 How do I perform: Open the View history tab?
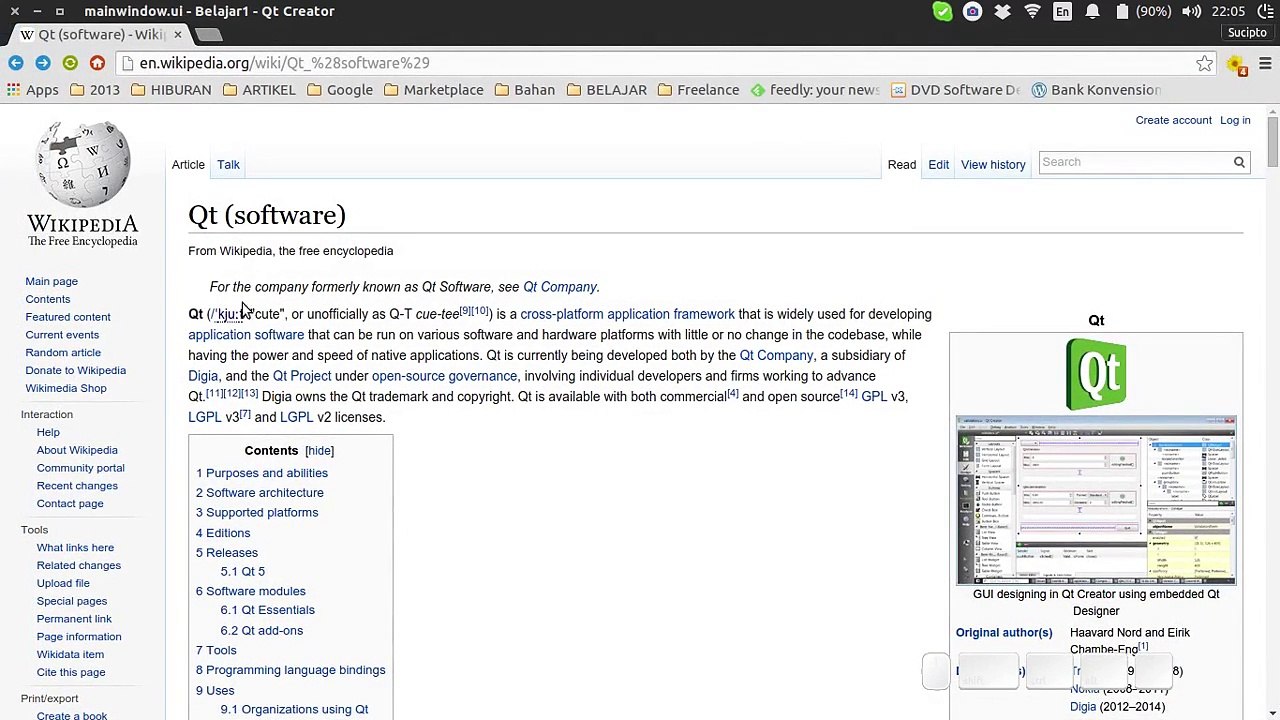pos(993,165)
